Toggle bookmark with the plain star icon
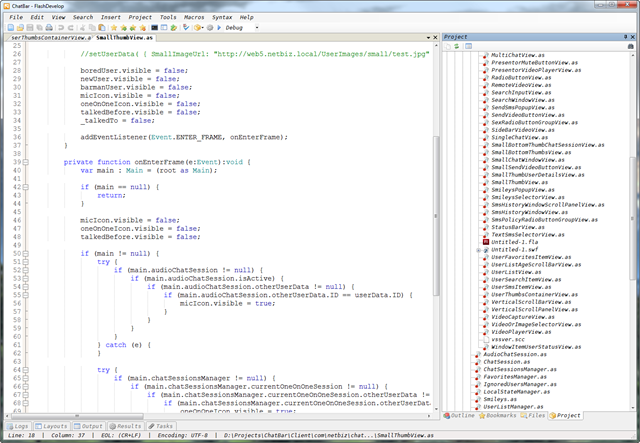 point(114,28)
